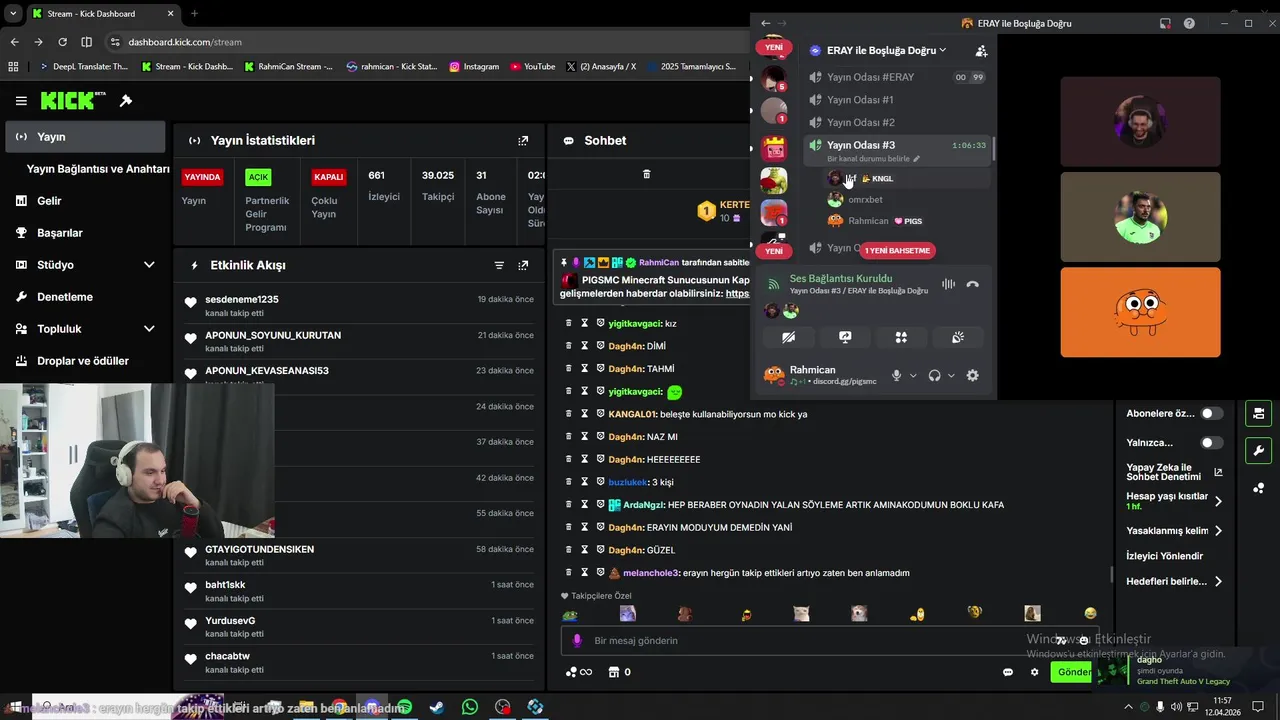
Task: Disconnect from the Discord voice channel
Action: click(973, 285)
